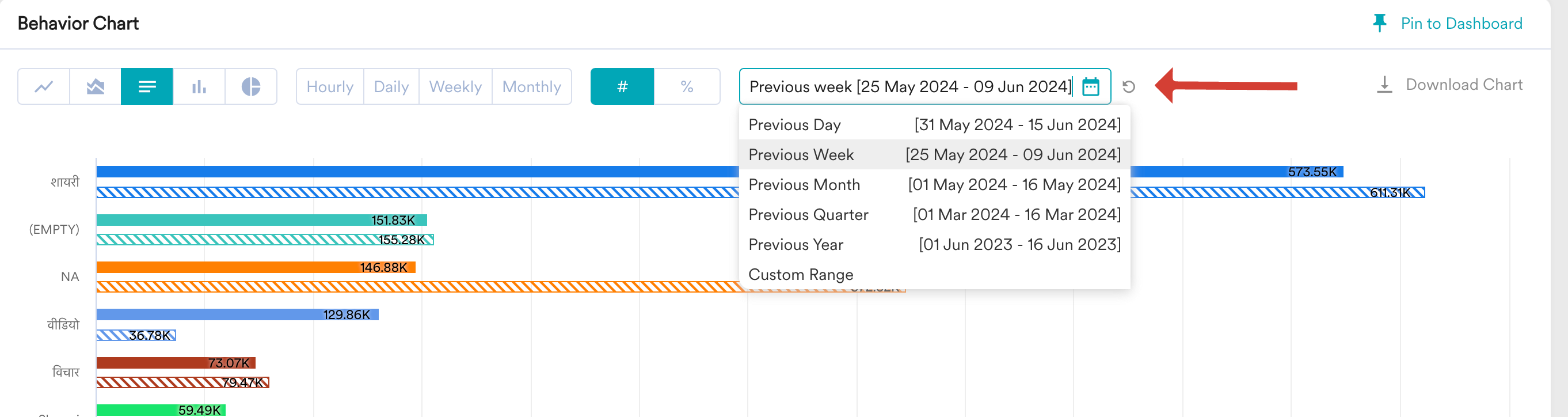Choose Previous Year menu entry

934,245
